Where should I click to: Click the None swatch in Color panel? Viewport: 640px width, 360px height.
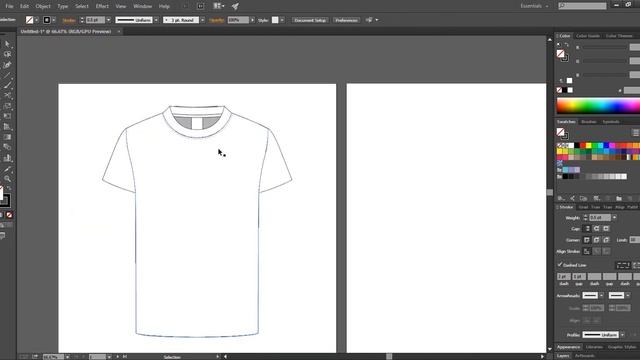pyautogui.click(x=559, y=90)
